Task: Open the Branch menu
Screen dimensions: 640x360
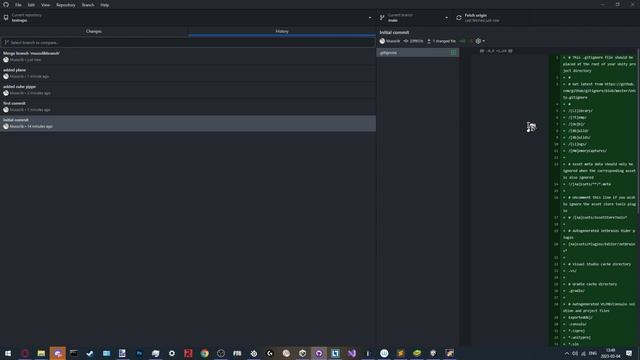Action: pyautogui.click(x=88, y=5)
